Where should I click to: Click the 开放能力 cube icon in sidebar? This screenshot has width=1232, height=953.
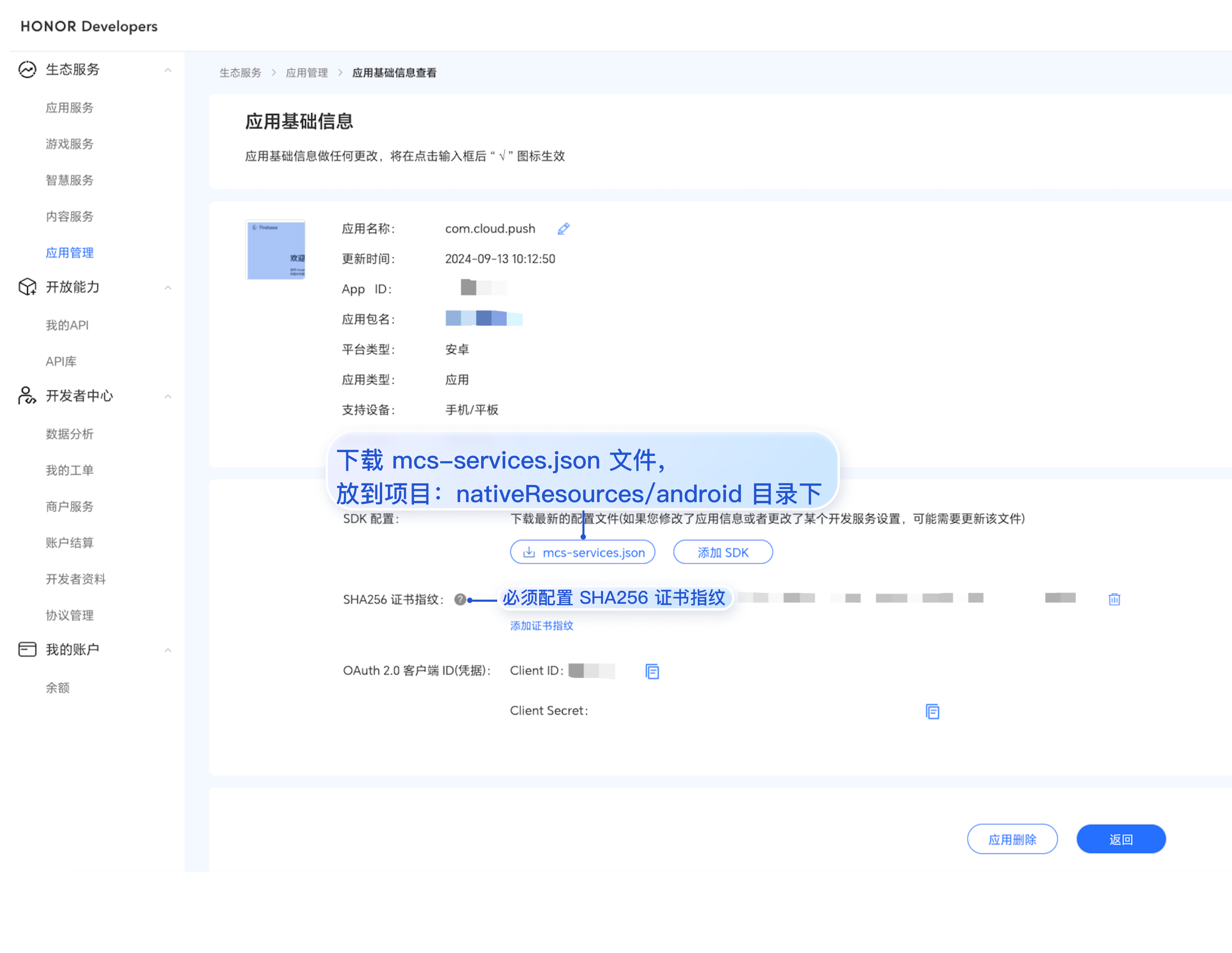tap(27, 287)
